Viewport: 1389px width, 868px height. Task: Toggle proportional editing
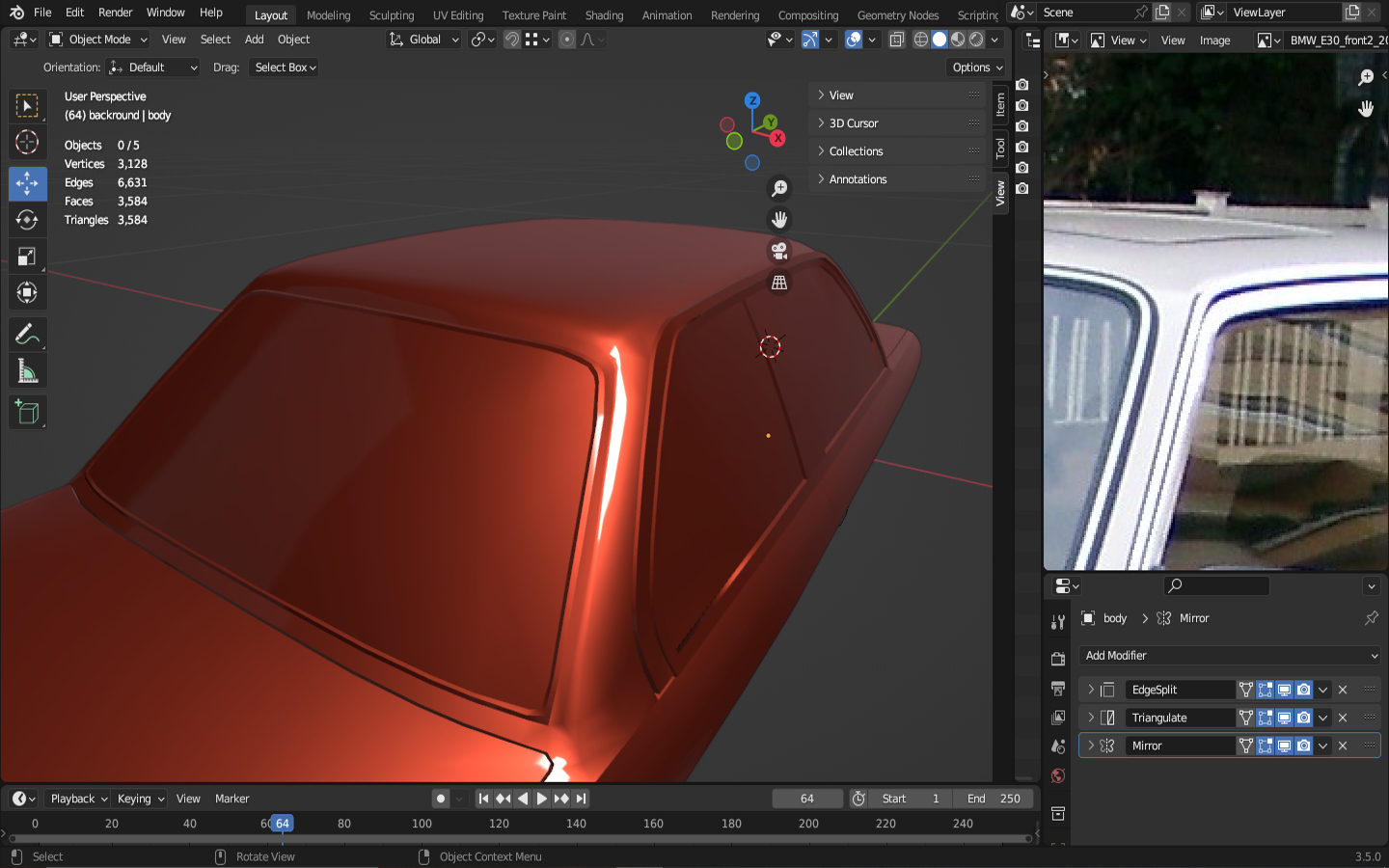click(x=567, y=40)
